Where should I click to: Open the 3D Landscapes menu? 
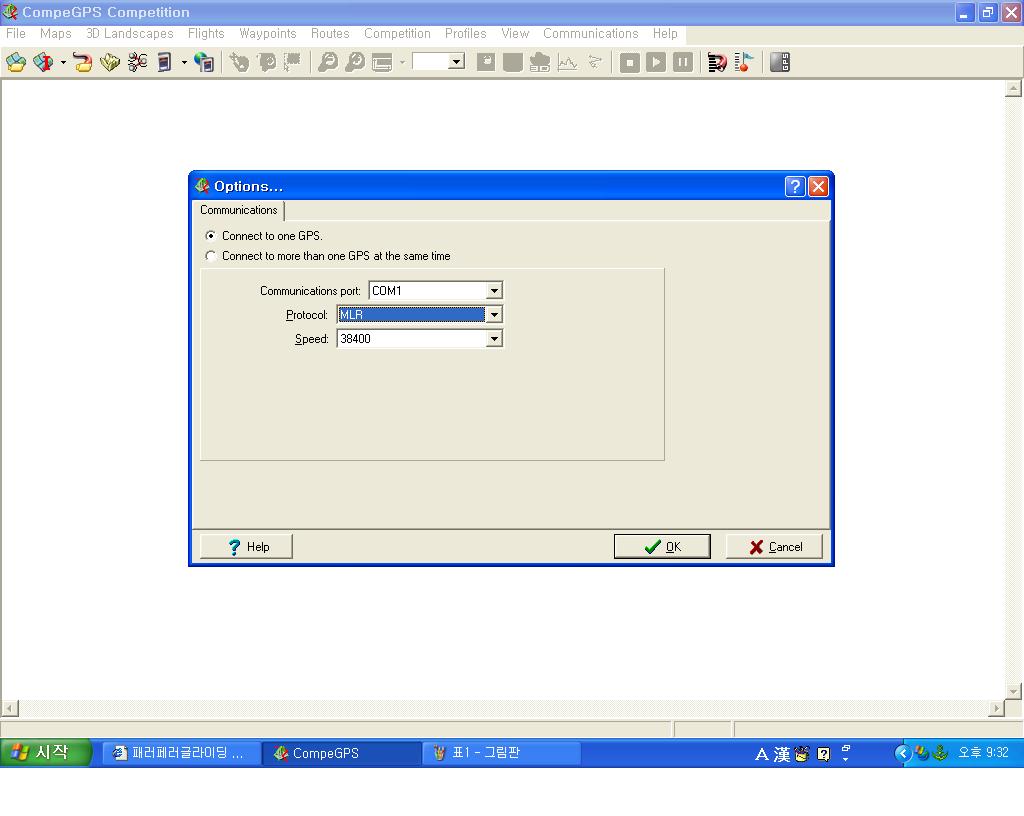pos(129,33)
